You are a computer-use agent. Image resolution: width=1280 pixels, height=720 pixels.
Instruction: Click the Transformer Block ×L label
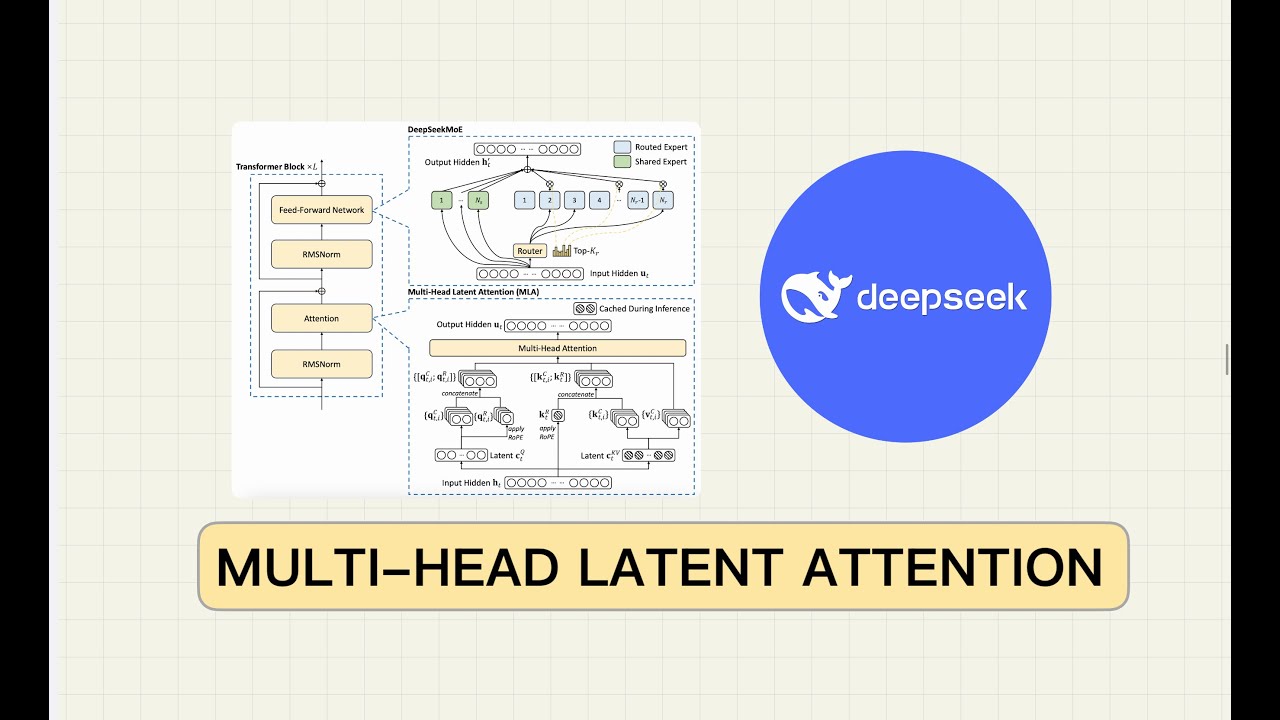coord(276,166)
